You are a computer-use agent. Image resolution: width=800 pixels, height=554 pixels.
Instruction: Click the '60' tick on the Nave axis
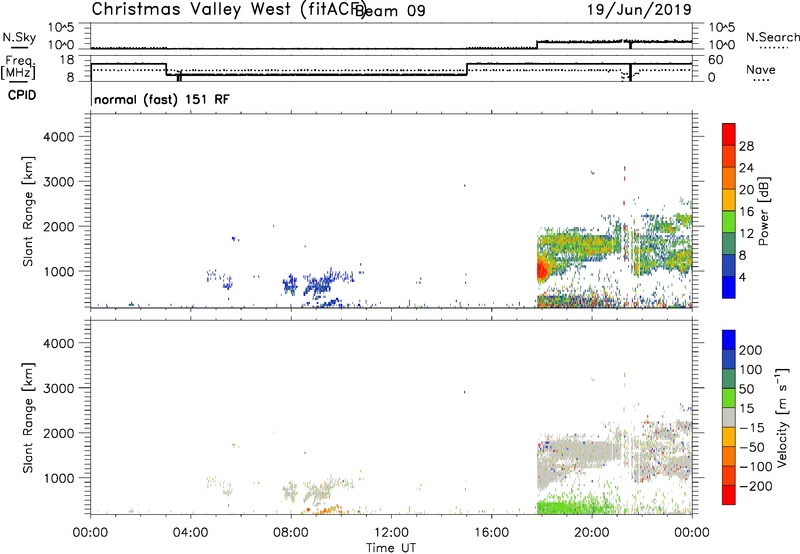pos(715,60)
